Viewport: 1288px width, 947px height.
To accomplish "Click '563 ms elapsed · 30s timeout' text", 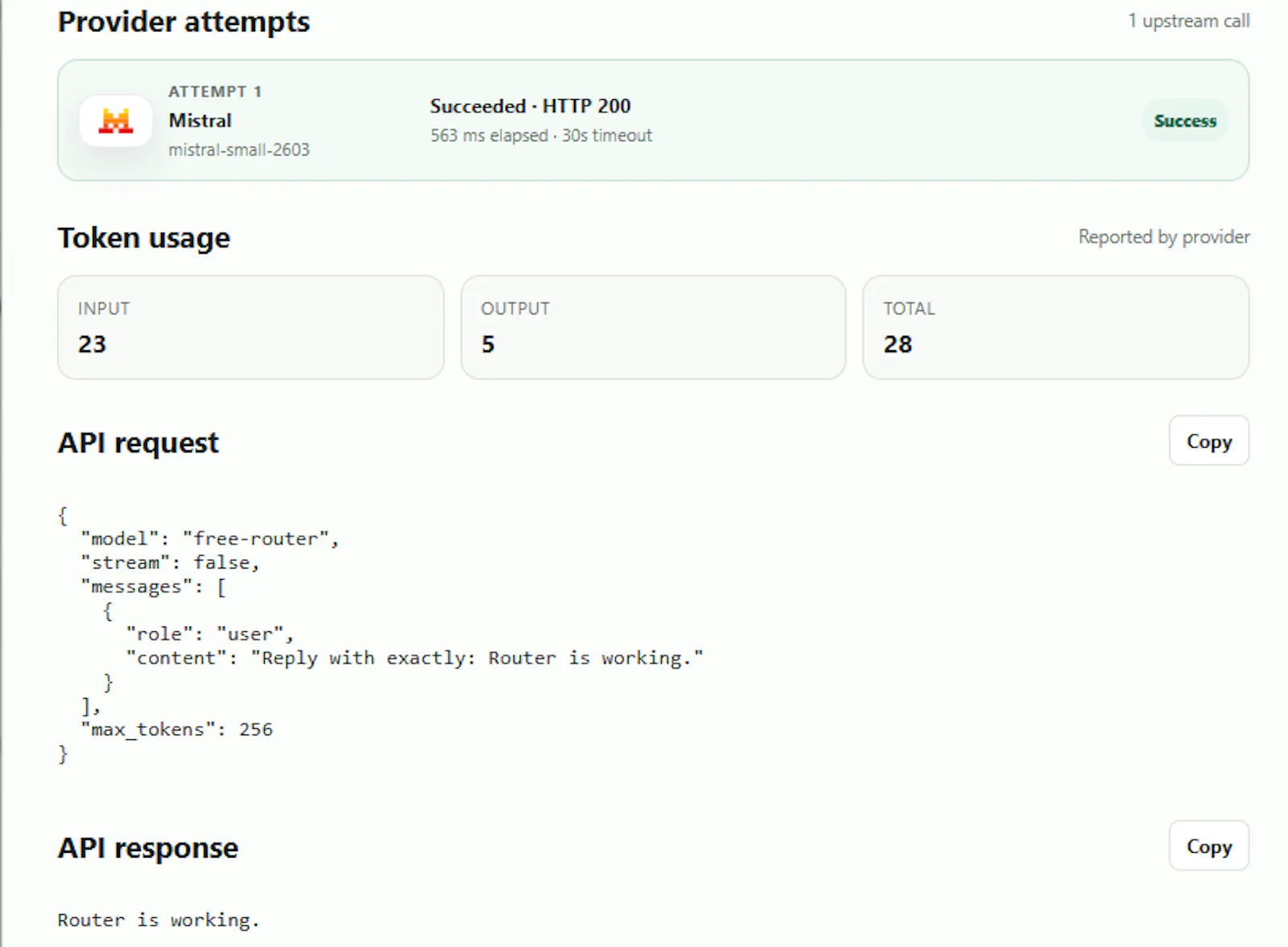I will pyautogui.click(x=541, y=135).
